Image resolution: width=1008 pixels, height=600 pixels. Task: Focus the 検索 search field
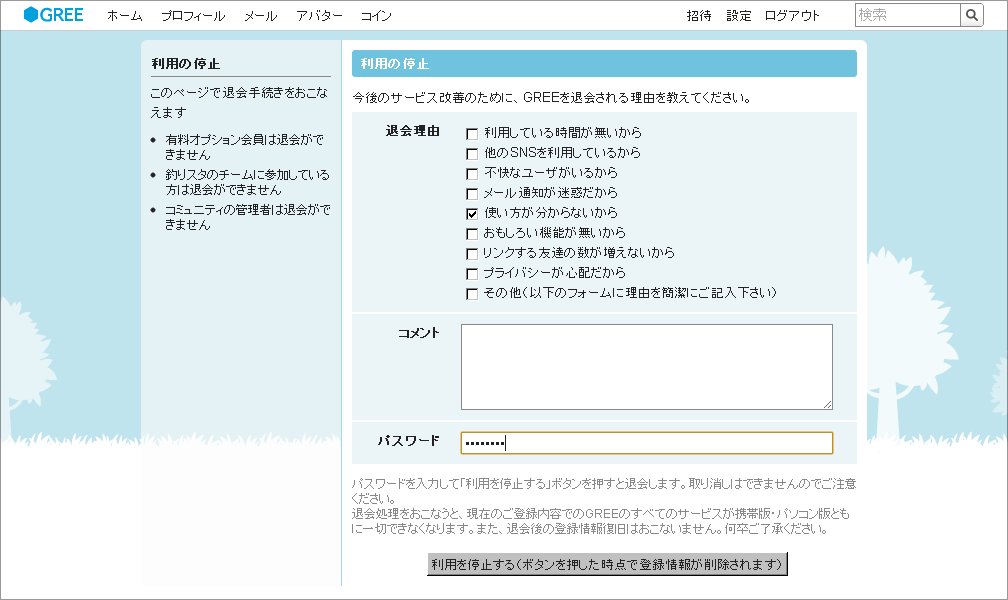tap(908, 15)
